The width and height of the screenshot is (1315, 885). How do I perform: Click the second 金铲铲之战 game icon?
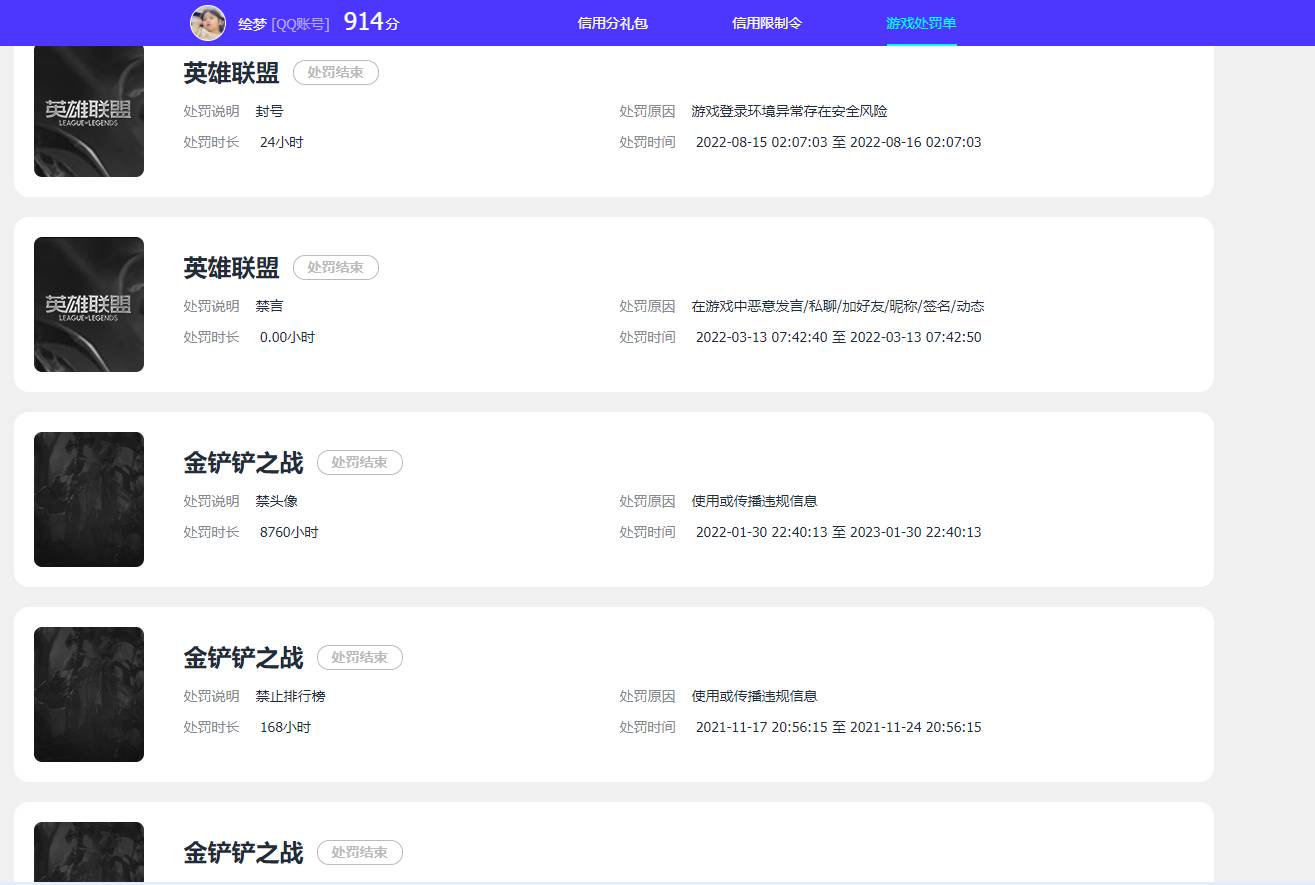pos(88,693)
